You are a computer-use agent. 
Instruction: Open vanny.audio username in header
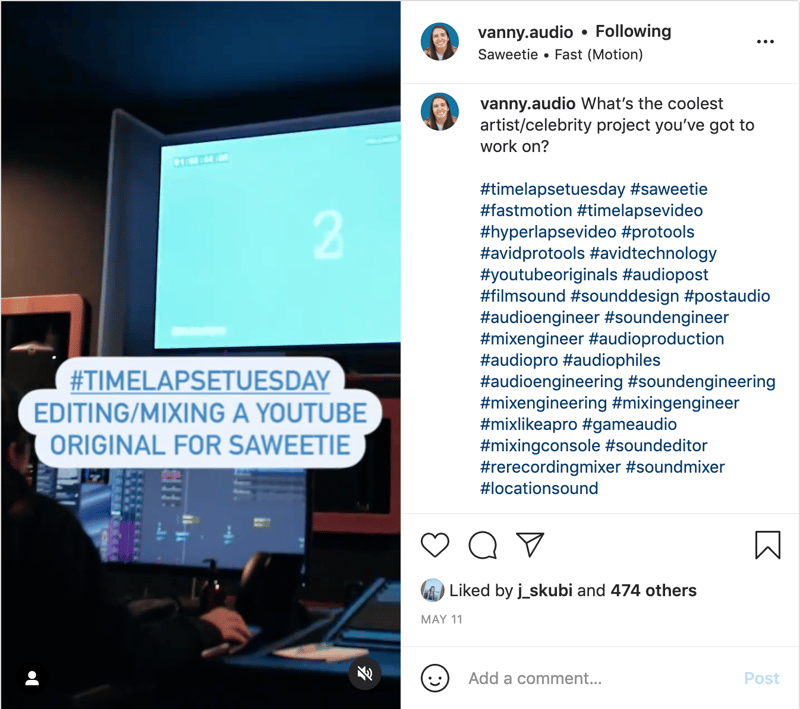(x=526, y=32)
